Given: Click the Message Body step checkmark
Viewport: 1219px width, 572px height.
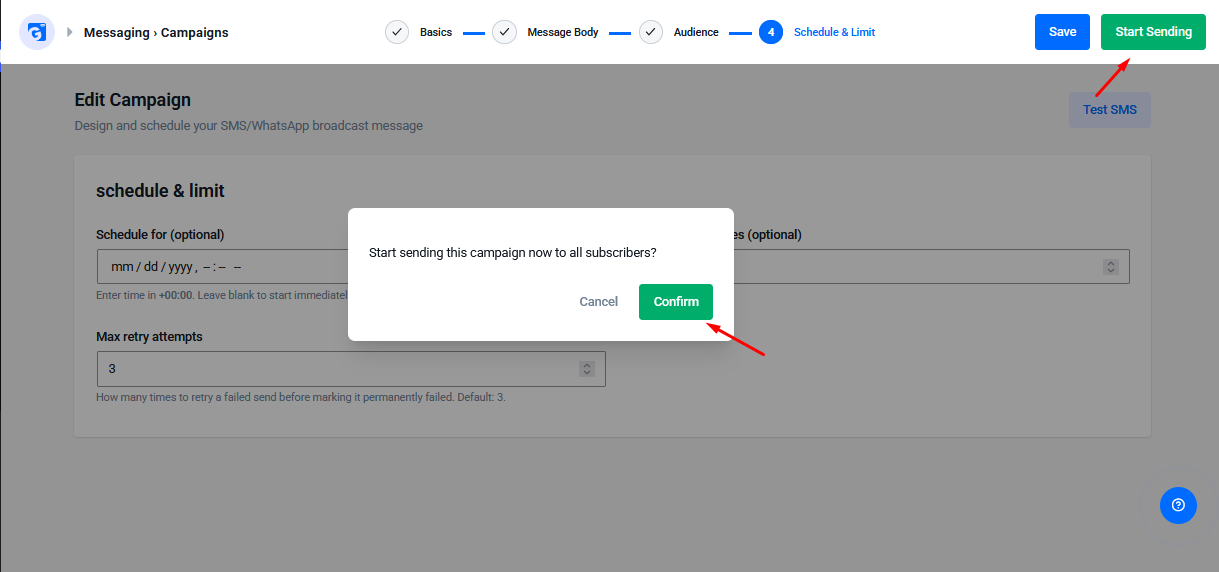Looking at the screenshot, I should 504,32.
